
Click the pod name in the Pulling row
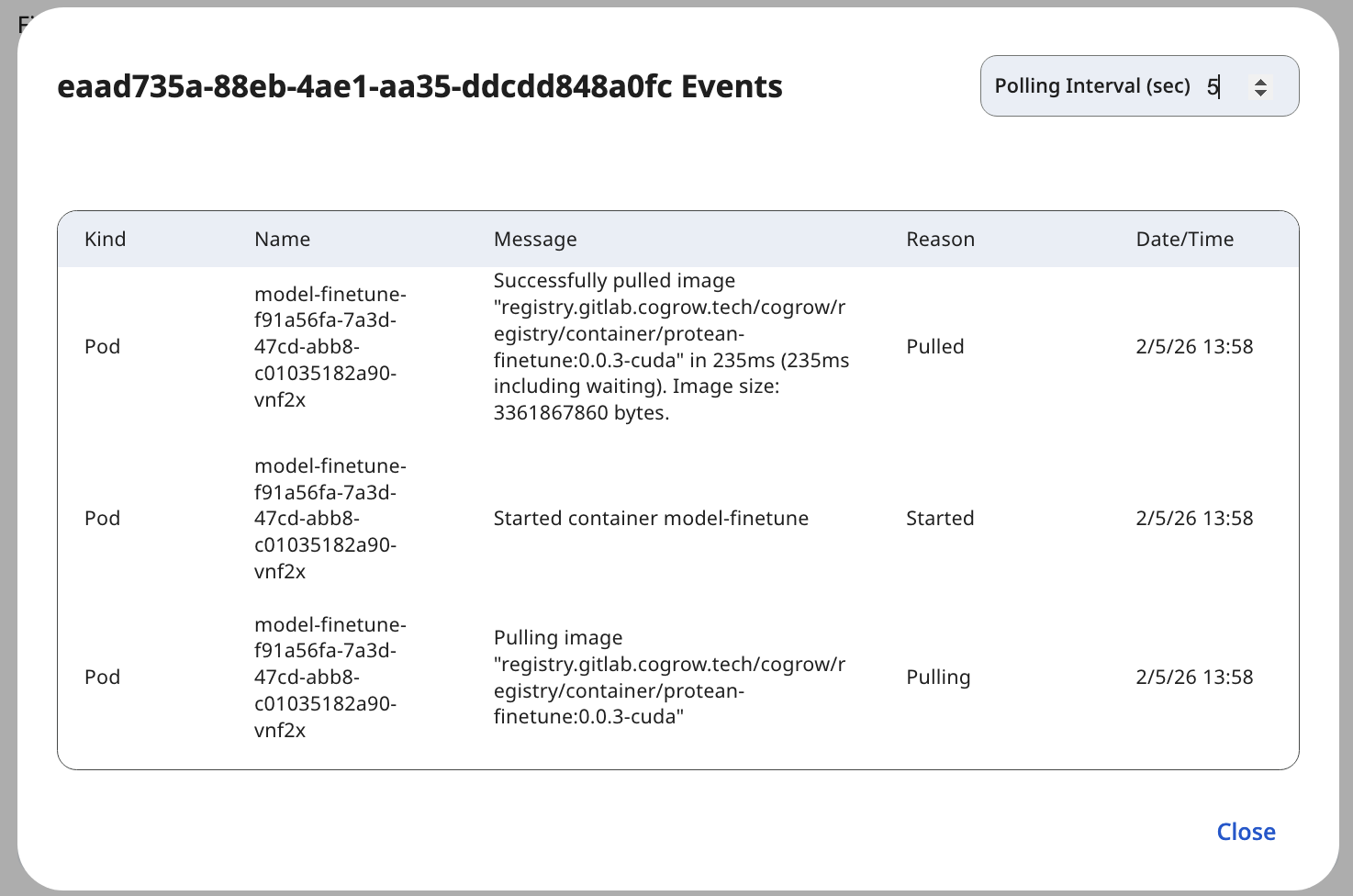[330, 678]
